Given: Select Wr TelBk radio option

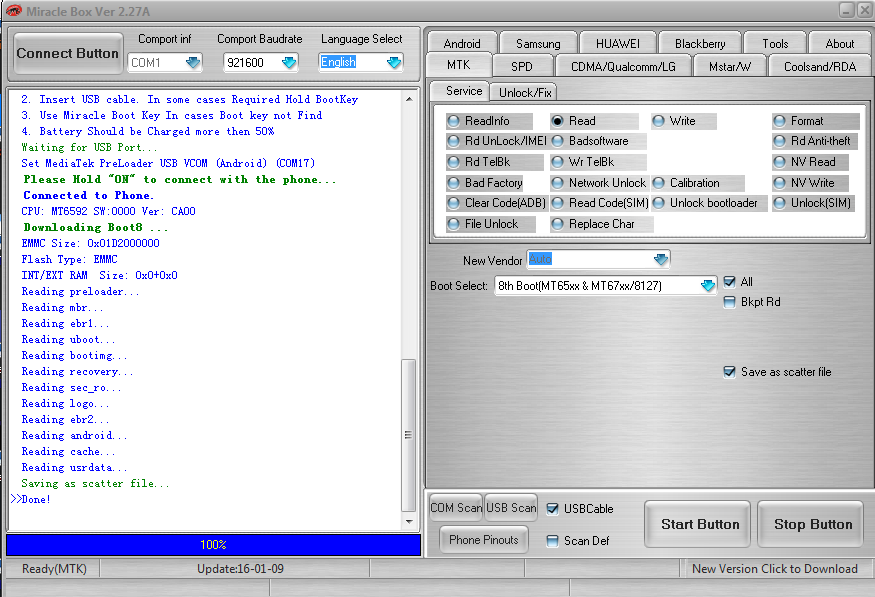Looking at the screenshot, I should tap(557, 162).
